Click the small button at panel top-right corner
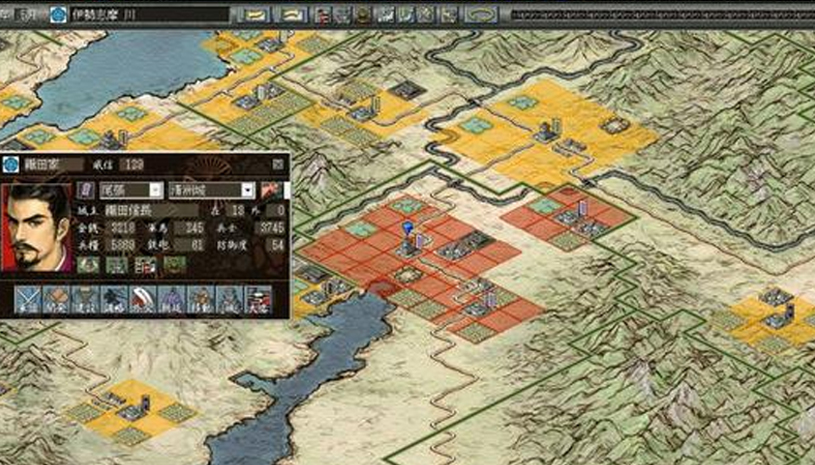The image size is (815, 465). point(277,163)
